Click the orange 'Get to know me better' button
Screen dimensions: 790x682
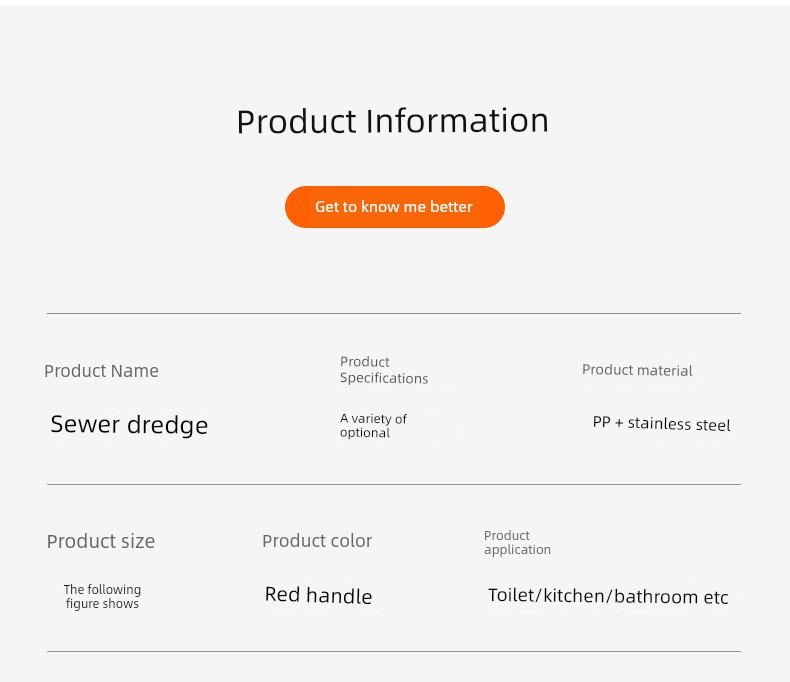[x=394, y=207]
